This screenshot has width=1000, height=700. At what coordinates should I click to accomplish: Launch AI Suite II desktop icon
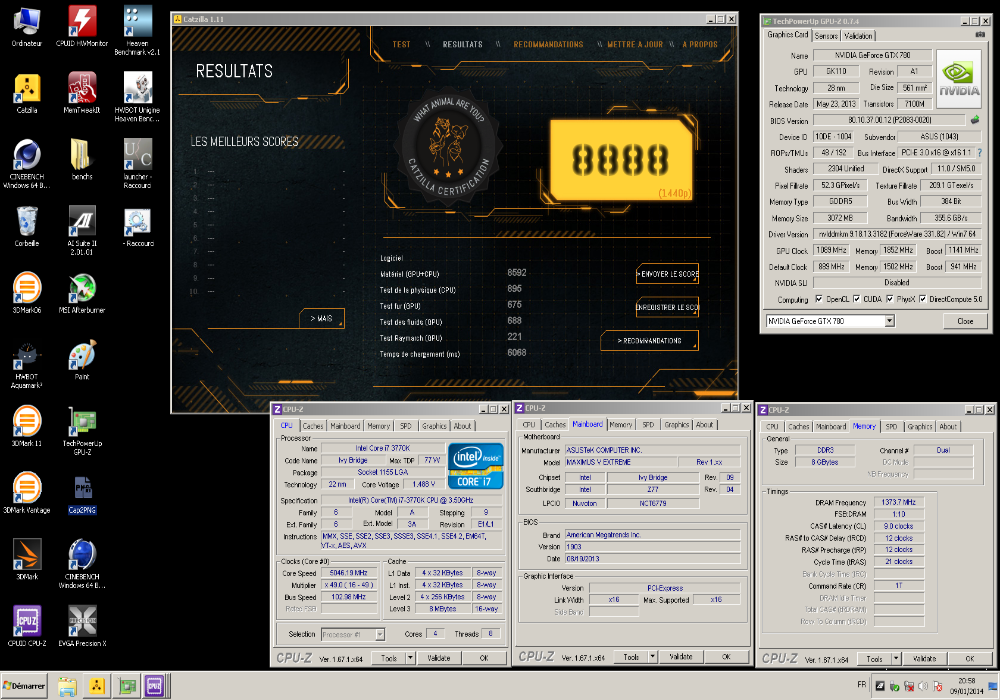(x=82, y=230)
